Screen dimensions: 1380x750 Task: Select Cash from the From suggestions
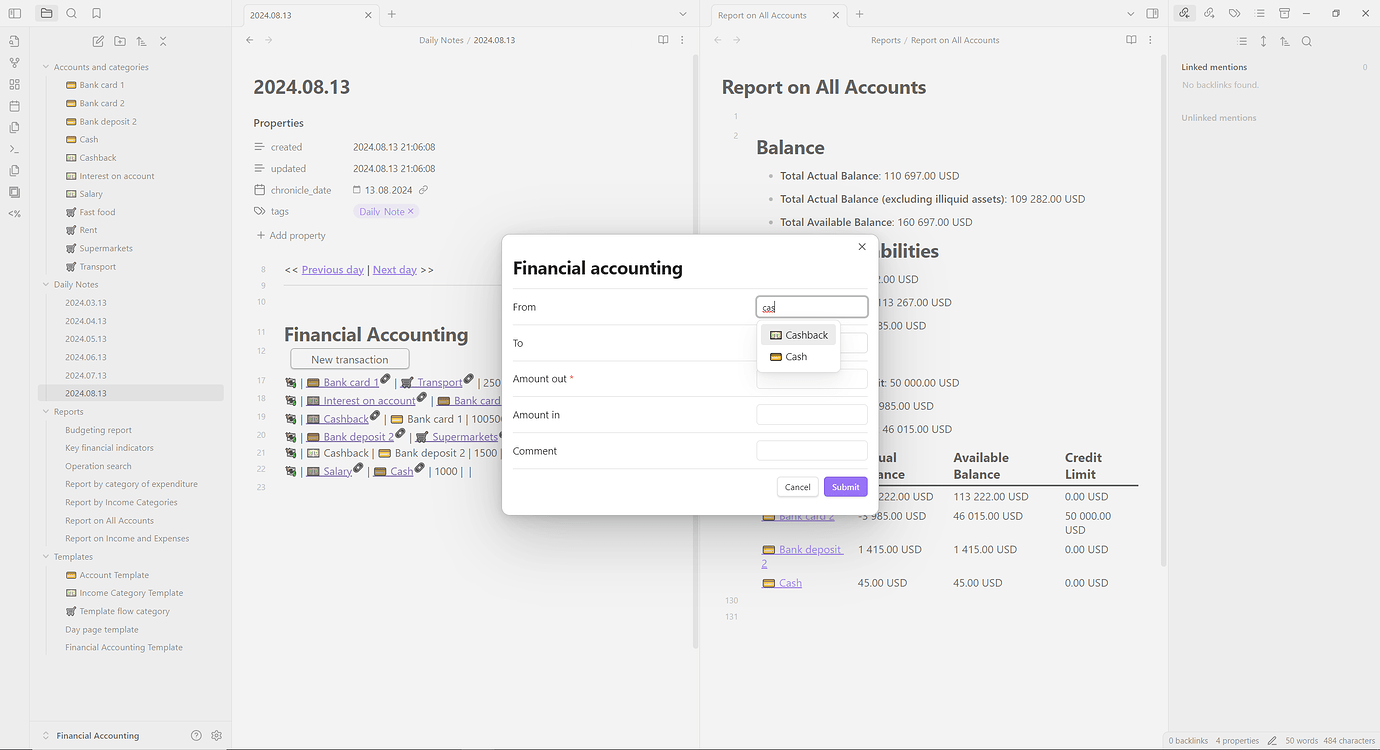pyautogui.click(x=798, y=356)
